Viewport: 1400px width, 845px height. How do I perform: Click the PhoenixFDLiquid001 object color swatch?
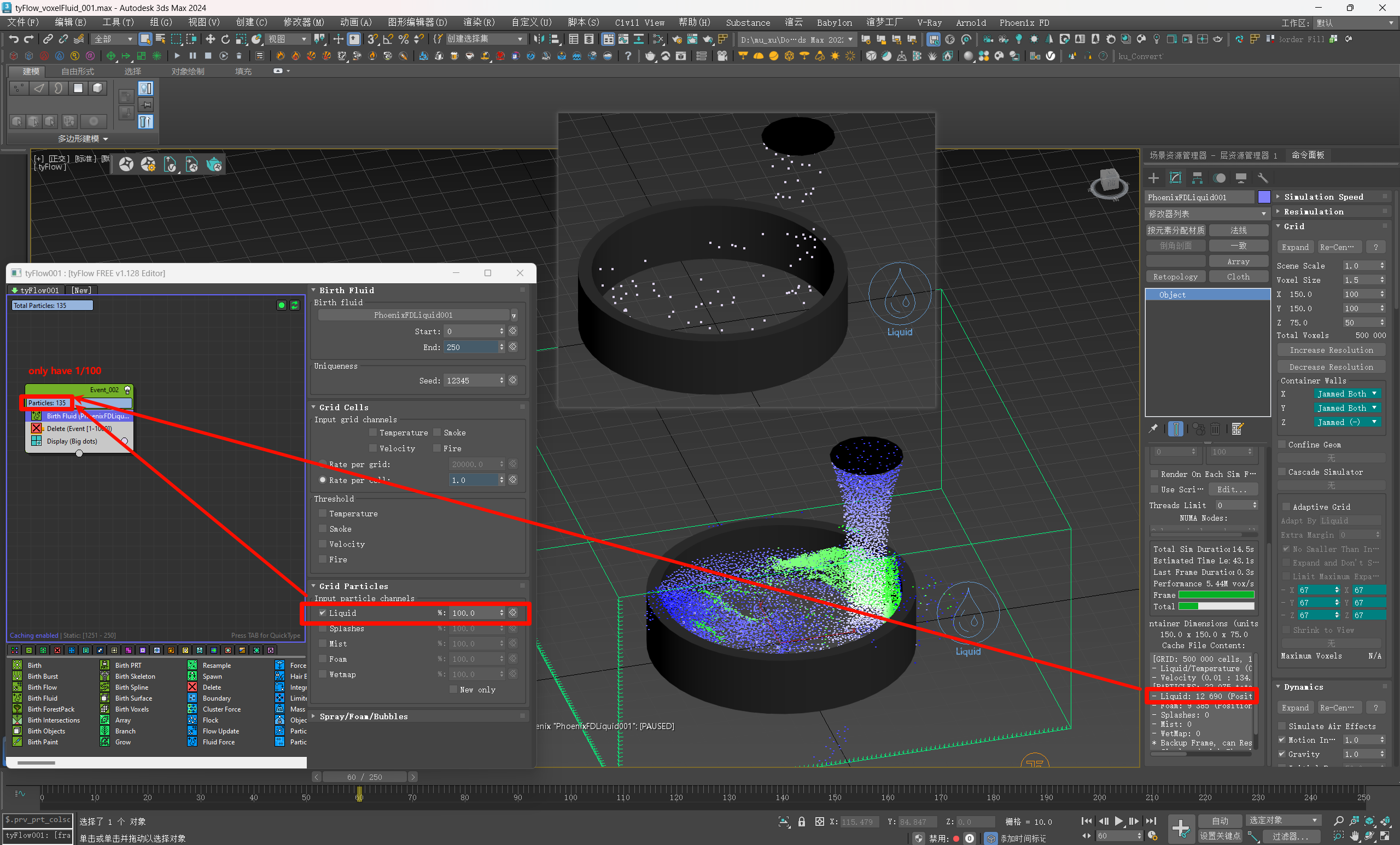[1264, 197]
